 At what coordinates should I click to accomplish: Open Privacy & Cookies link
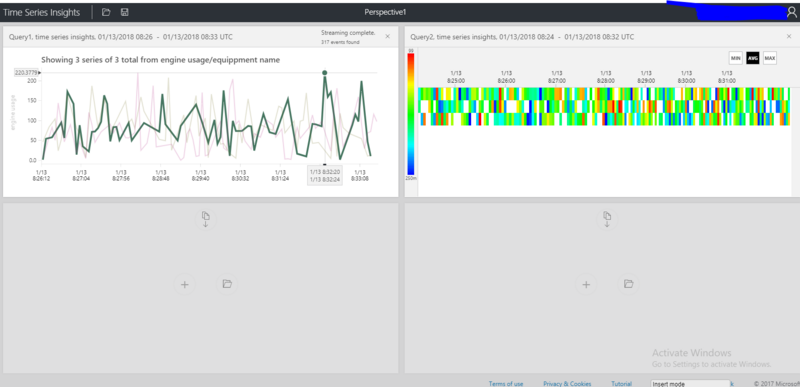pos(567,384)
